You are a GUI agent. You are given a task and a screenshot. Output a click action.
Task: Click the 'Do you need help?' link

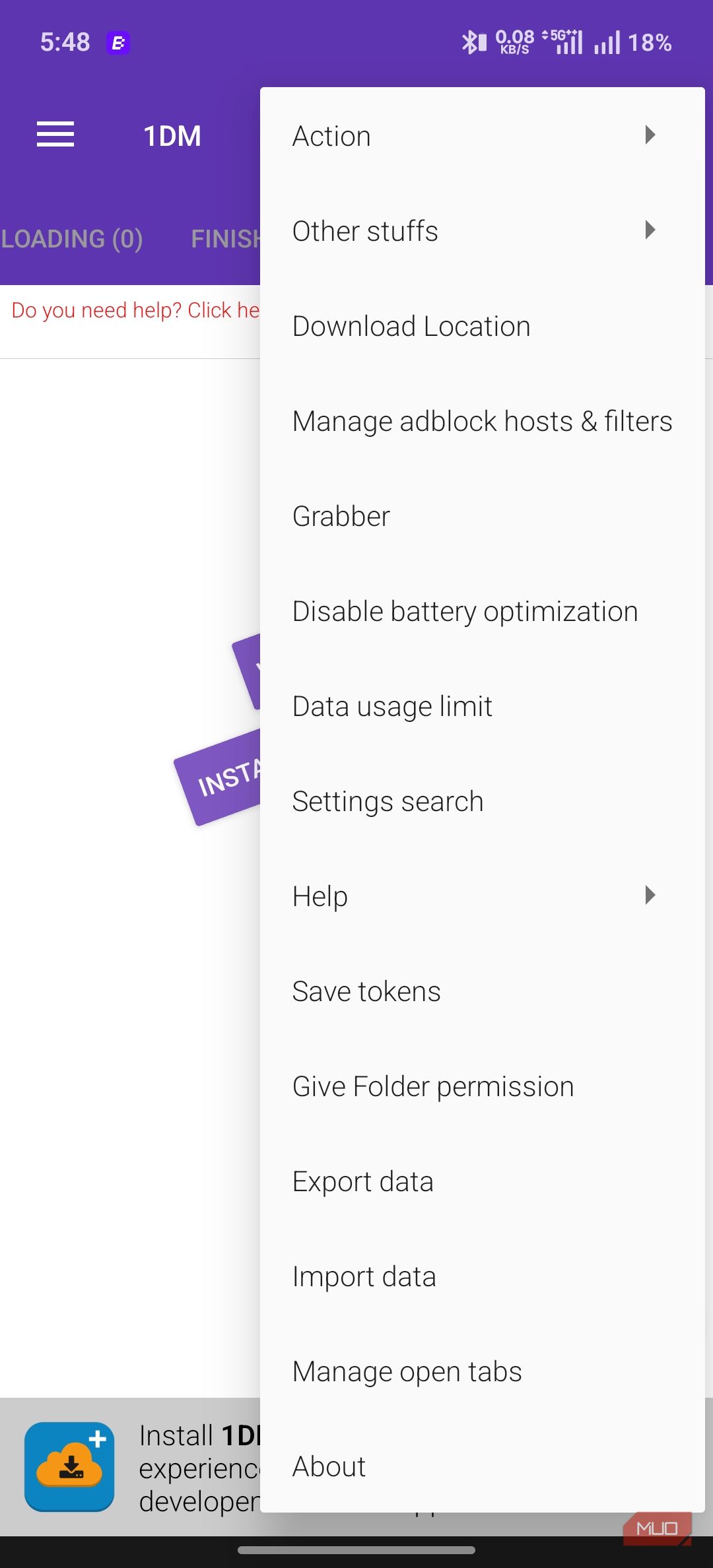tap(135, 310)
